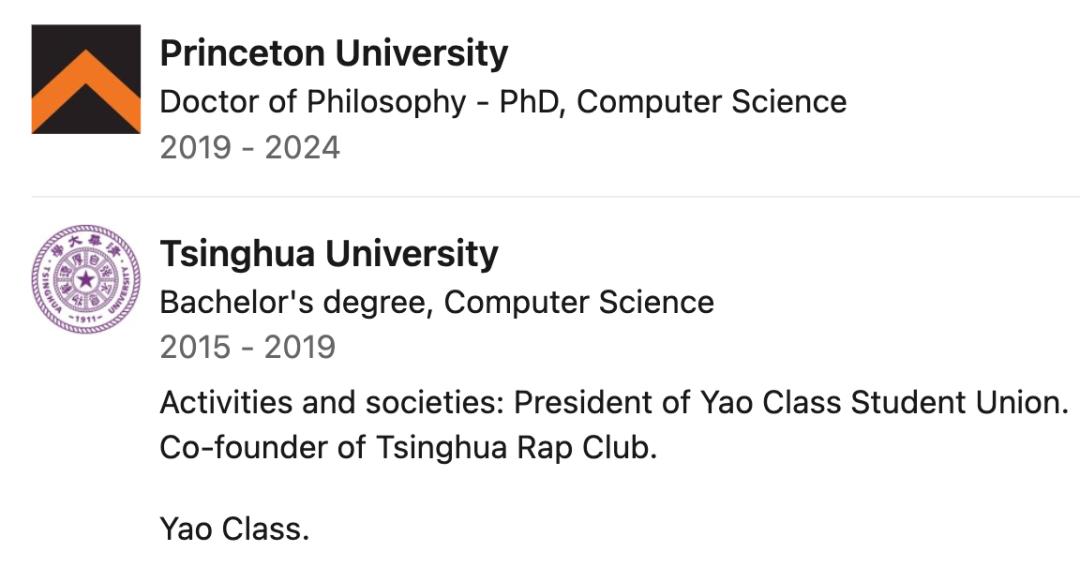
Task: Click the standalone "Yao Class." description line
Action: [x=234, y=529]
